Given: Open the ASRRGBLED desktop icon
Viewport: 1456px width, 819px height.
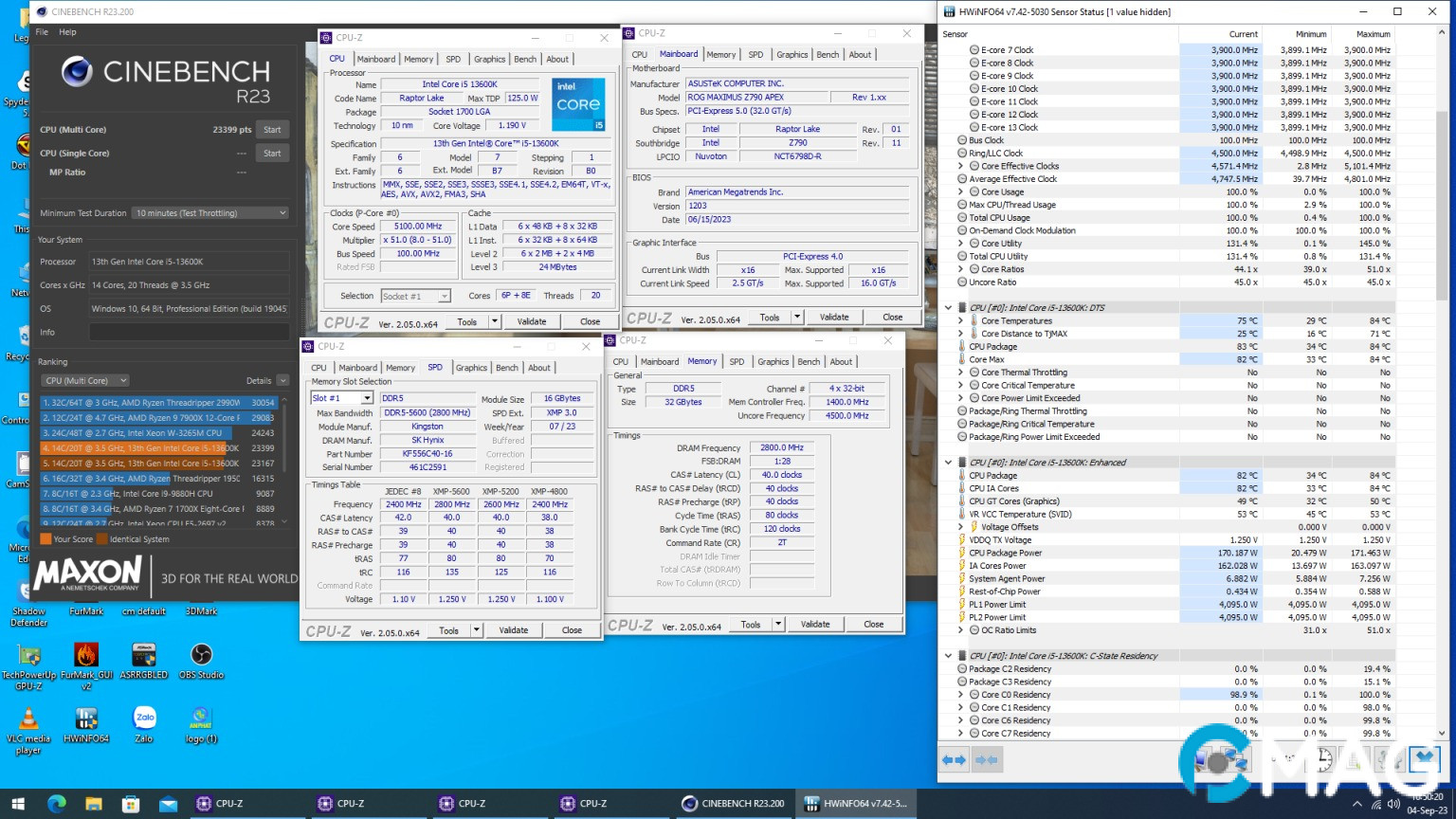Looking at the screenshot, I should coord(144,656).
